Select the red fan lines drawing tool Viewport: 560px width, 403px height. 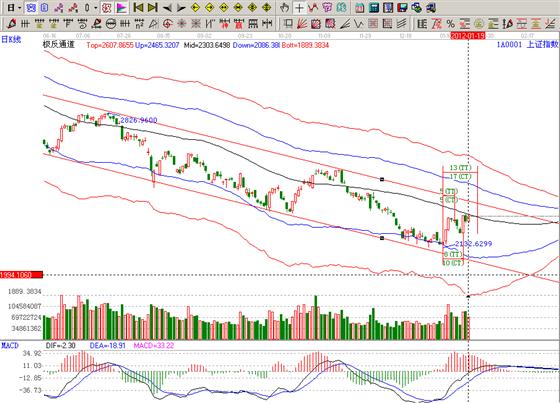point(302,24)
